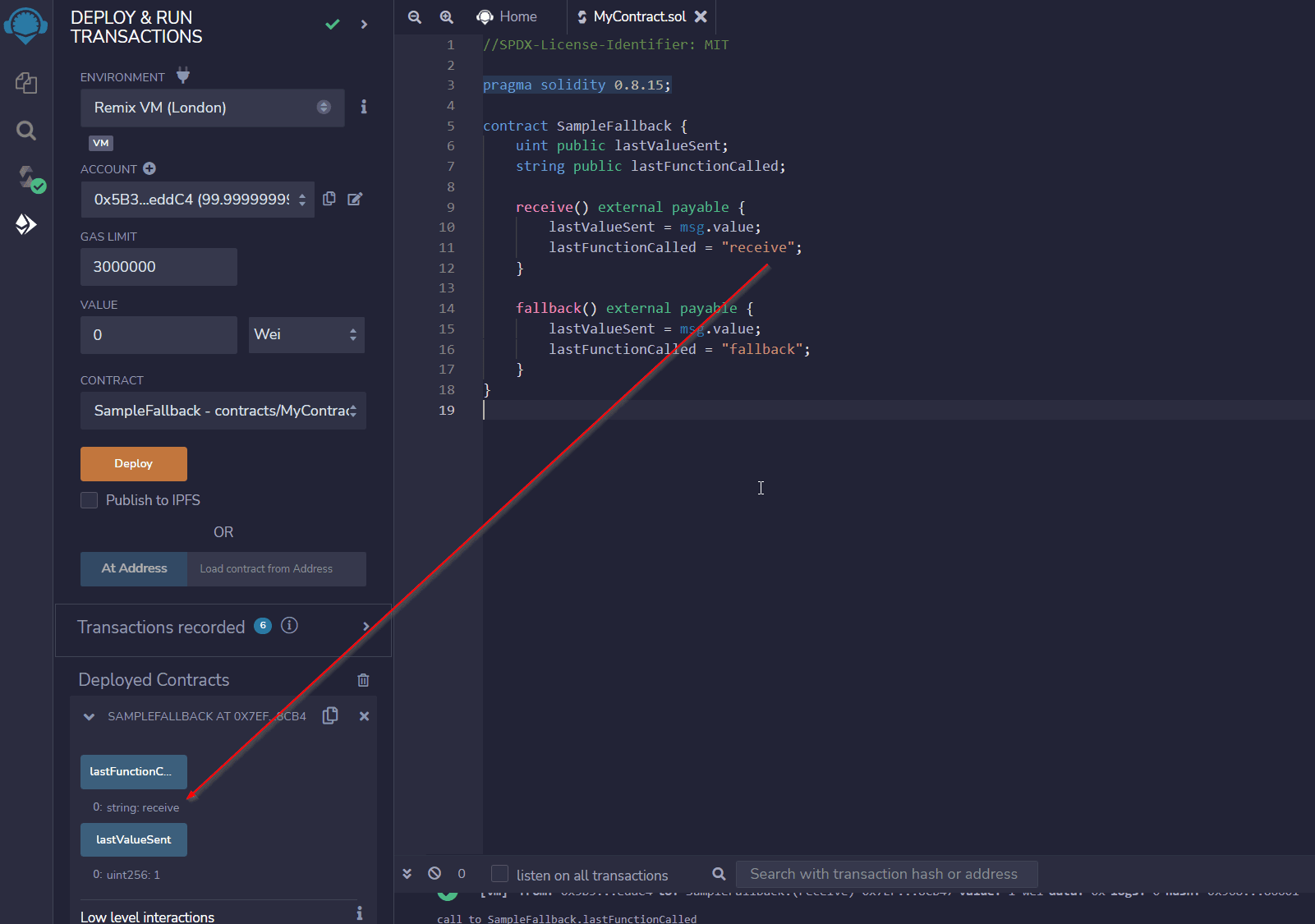The height and width of the screenshot is (924, 1315).
Task: Click the Low level interactions info icon
Action: pyautogui.click(x=359, y=913)
